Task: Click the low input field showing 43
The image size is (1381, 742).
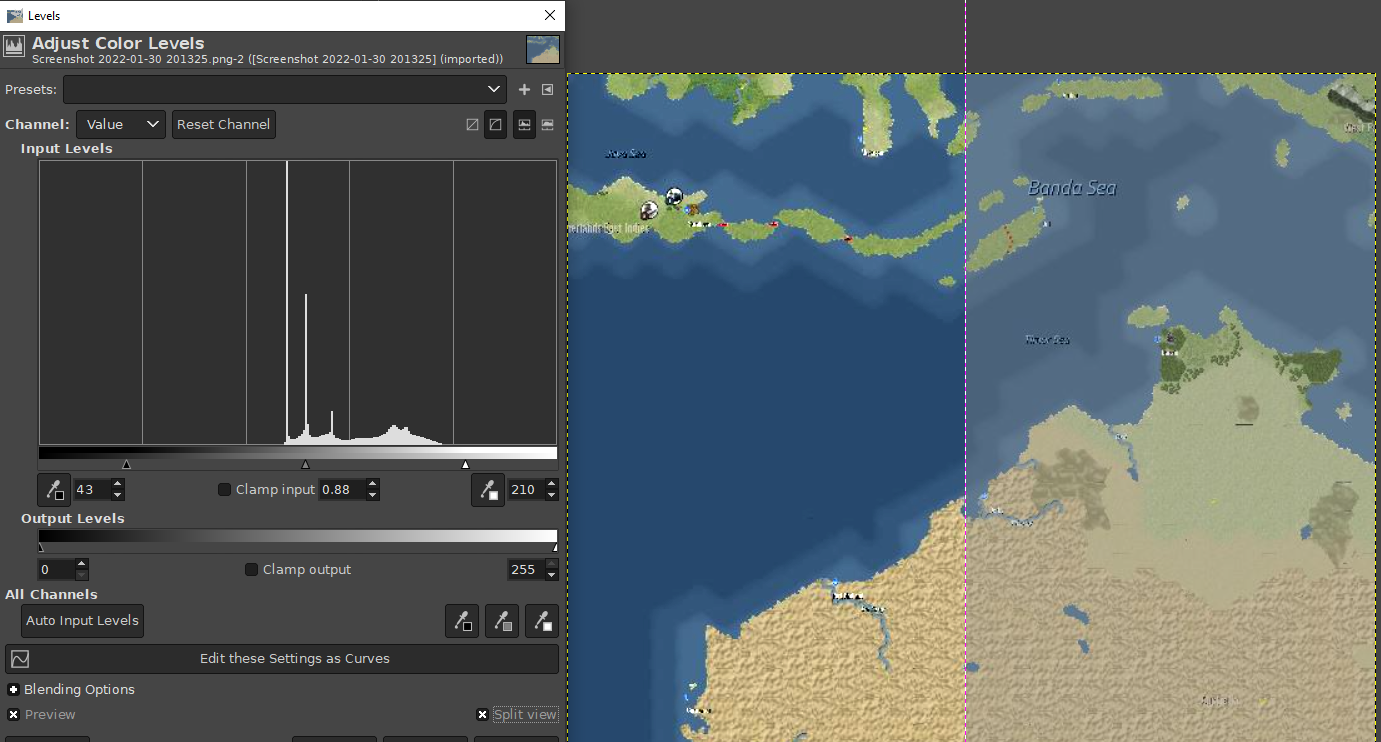Action: click(92, 490)
